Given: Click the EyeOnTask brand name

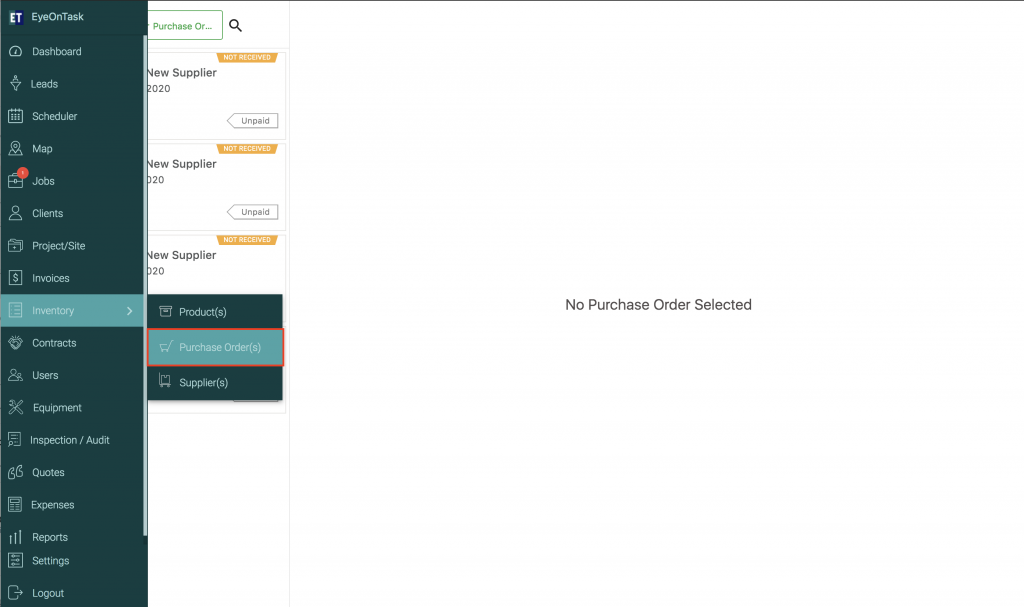Looking at the screenshot, I should (57, 17).
